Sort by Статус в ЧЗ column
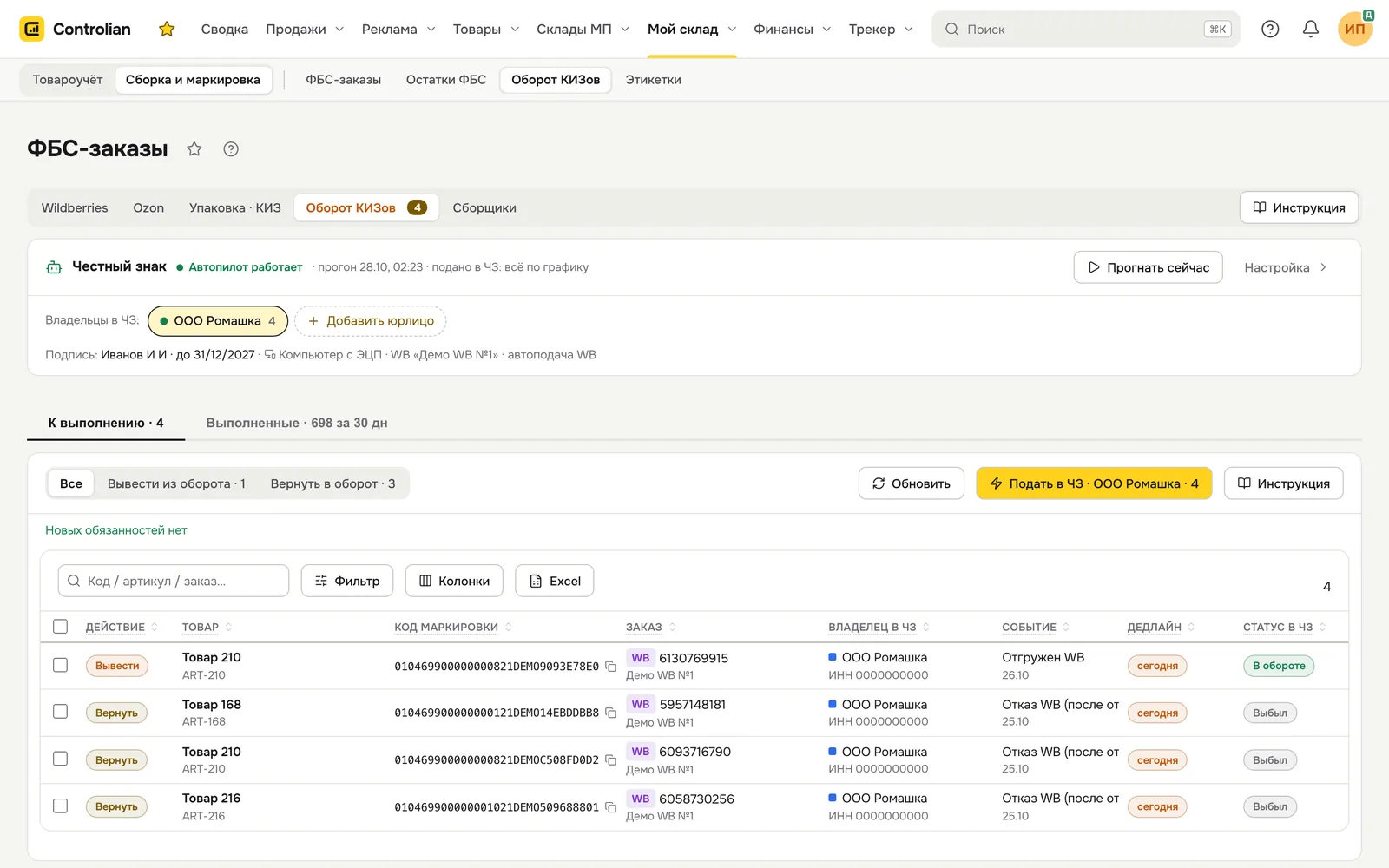 click(1284, 627)
